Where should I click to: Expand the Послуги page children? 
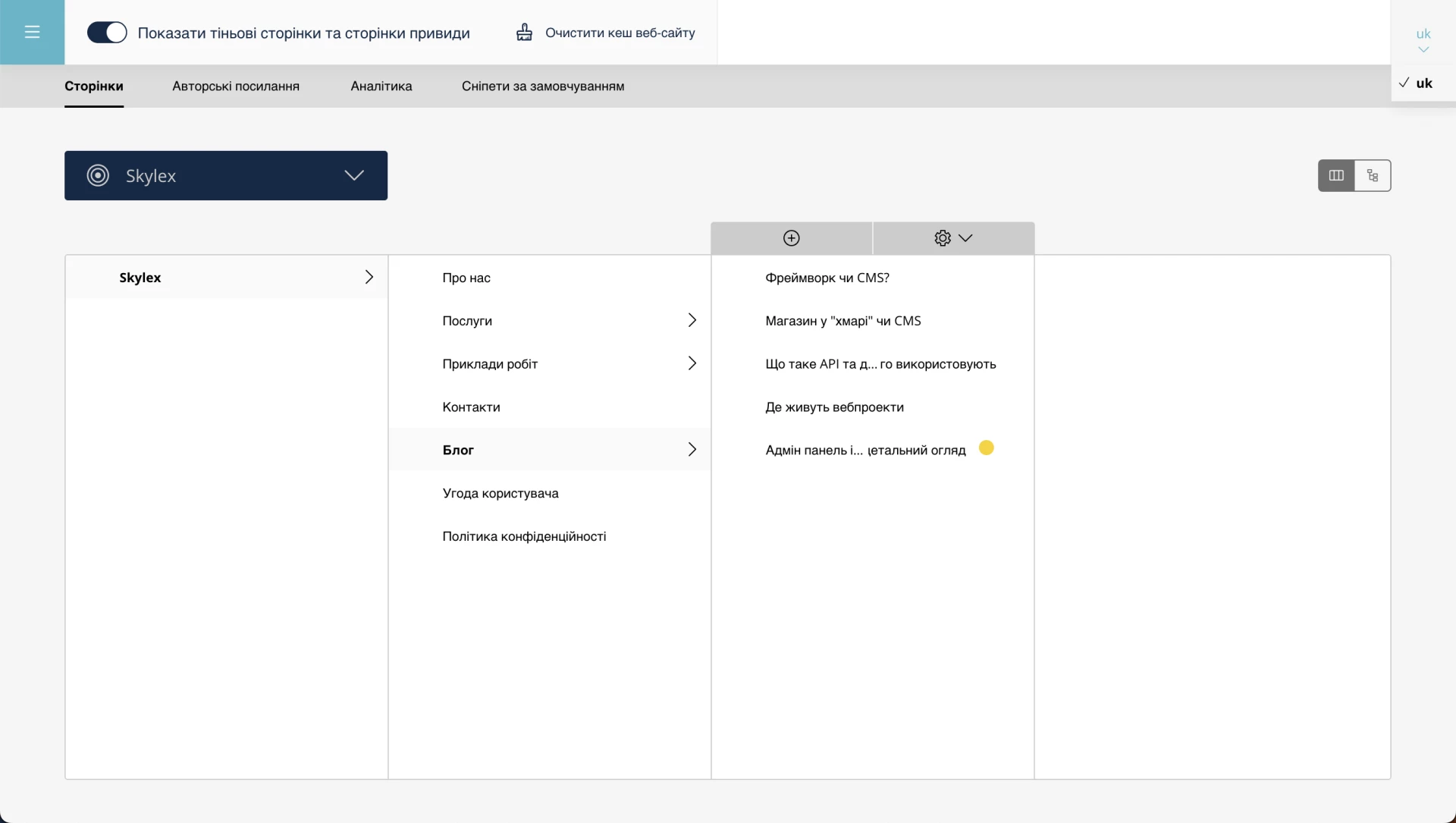pos(692,320)
